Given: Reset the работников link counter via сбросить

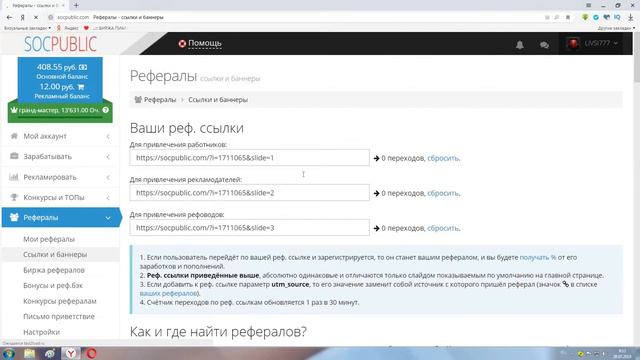Looking at the screenshot, I should [443, 158].
